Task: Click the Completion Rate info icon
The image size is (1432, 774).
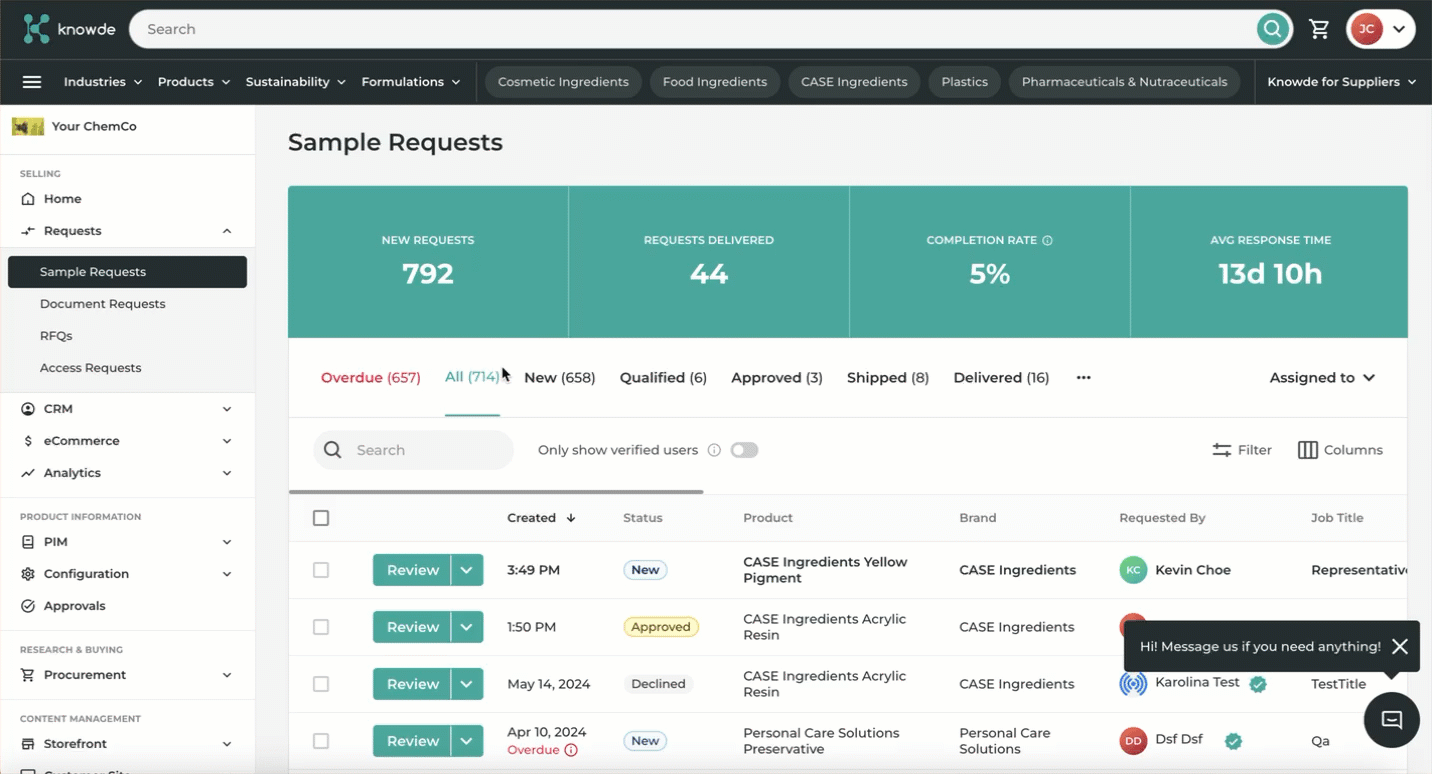Action: [1048, 240]
